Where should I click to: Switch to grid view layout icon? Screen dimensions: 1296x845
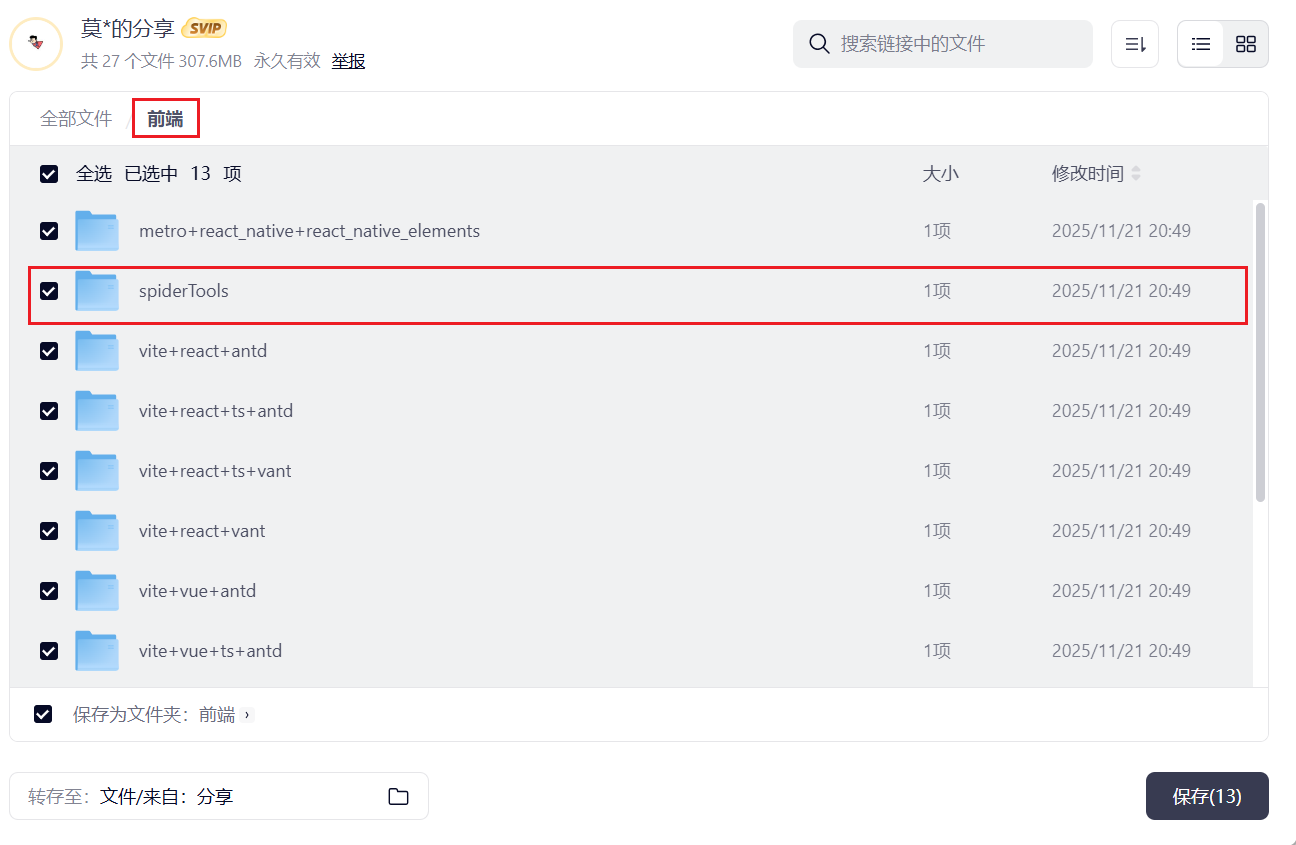click(1245, 44)
